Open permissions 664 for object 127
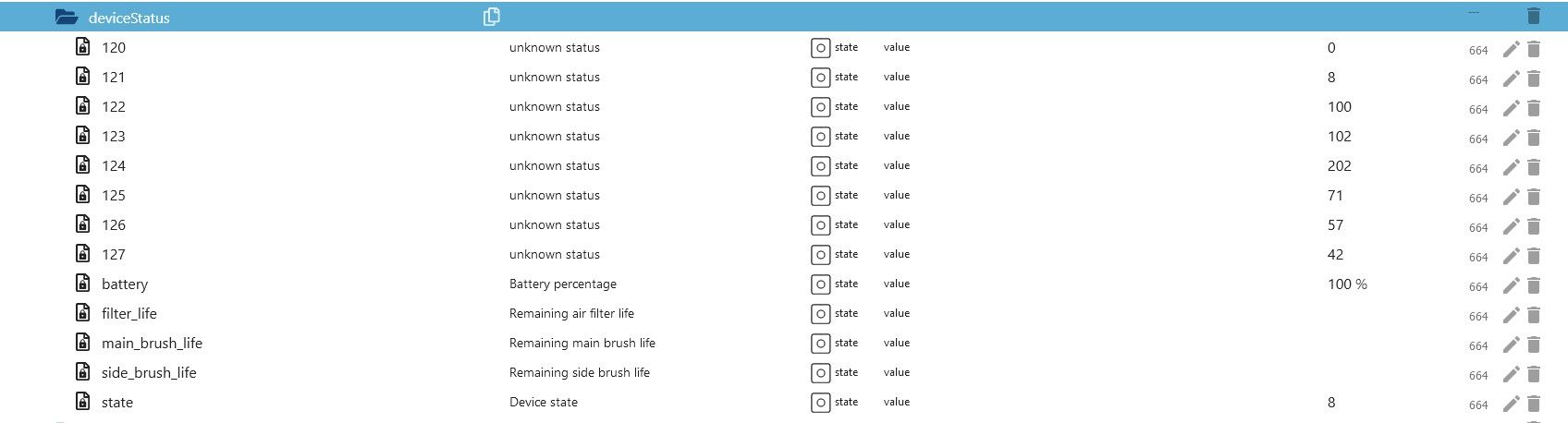The width and height of the screenshot is (1568, 423). click(x=1478, y=258)
